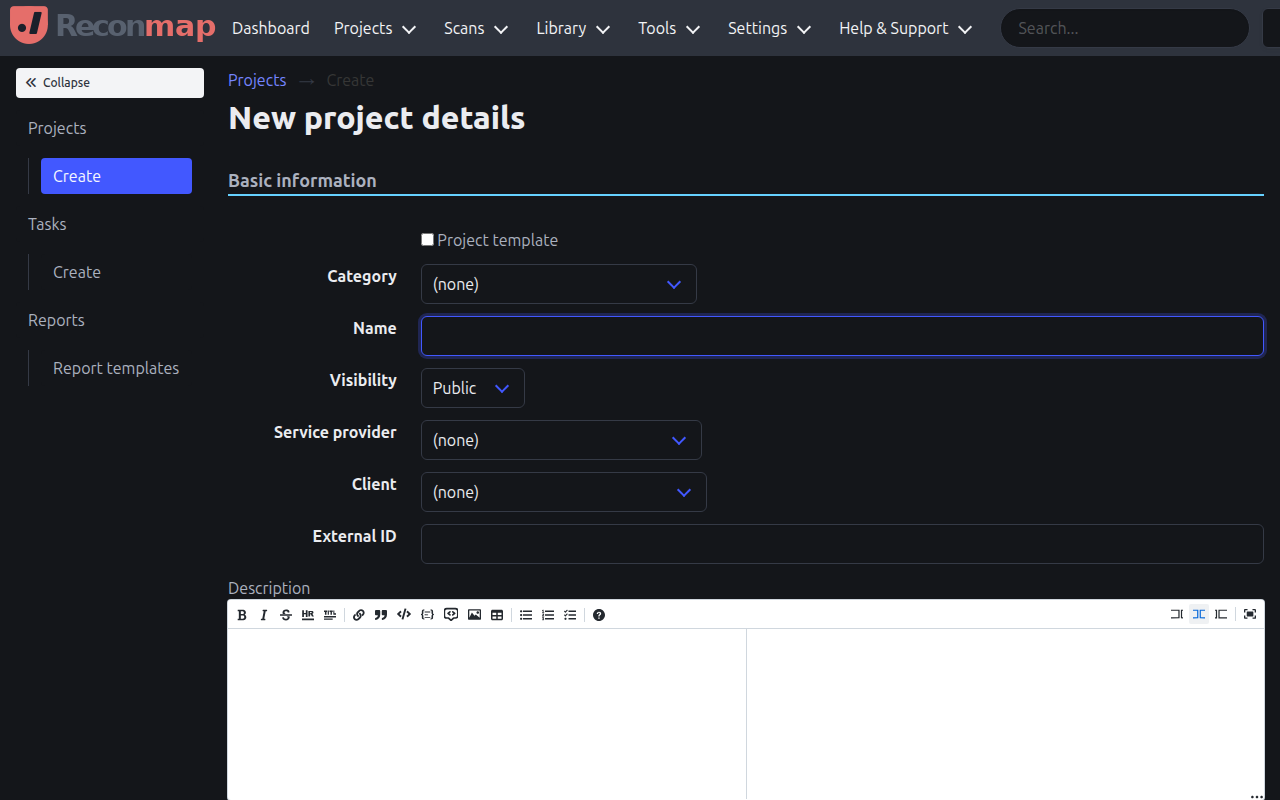Select the strikethrough formatting icon
The width and height of the screenshot is (1280, 800).
(285, 614)
